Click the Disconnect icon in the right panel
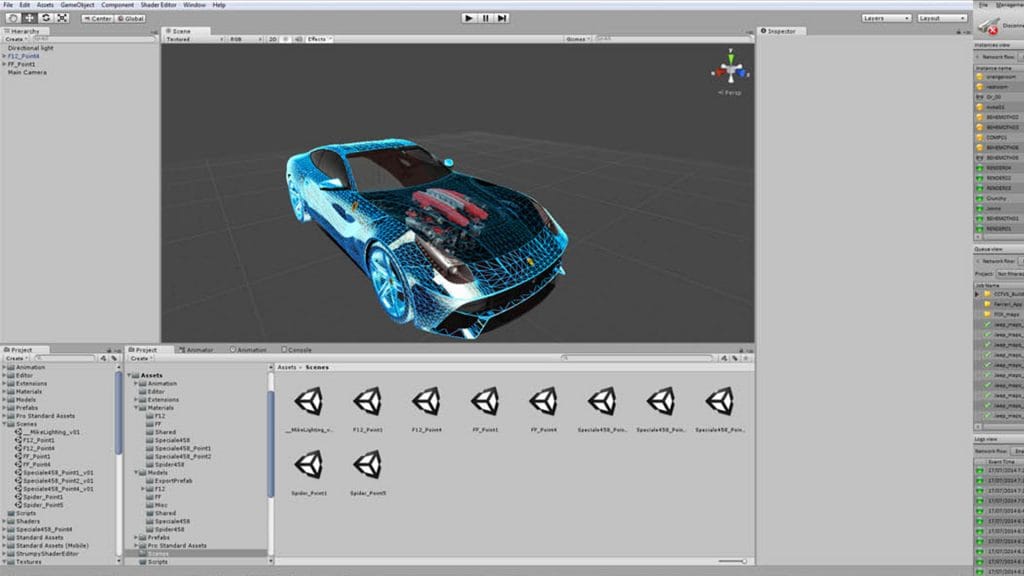Screen dimensions: 1024x576 [988, 26]
